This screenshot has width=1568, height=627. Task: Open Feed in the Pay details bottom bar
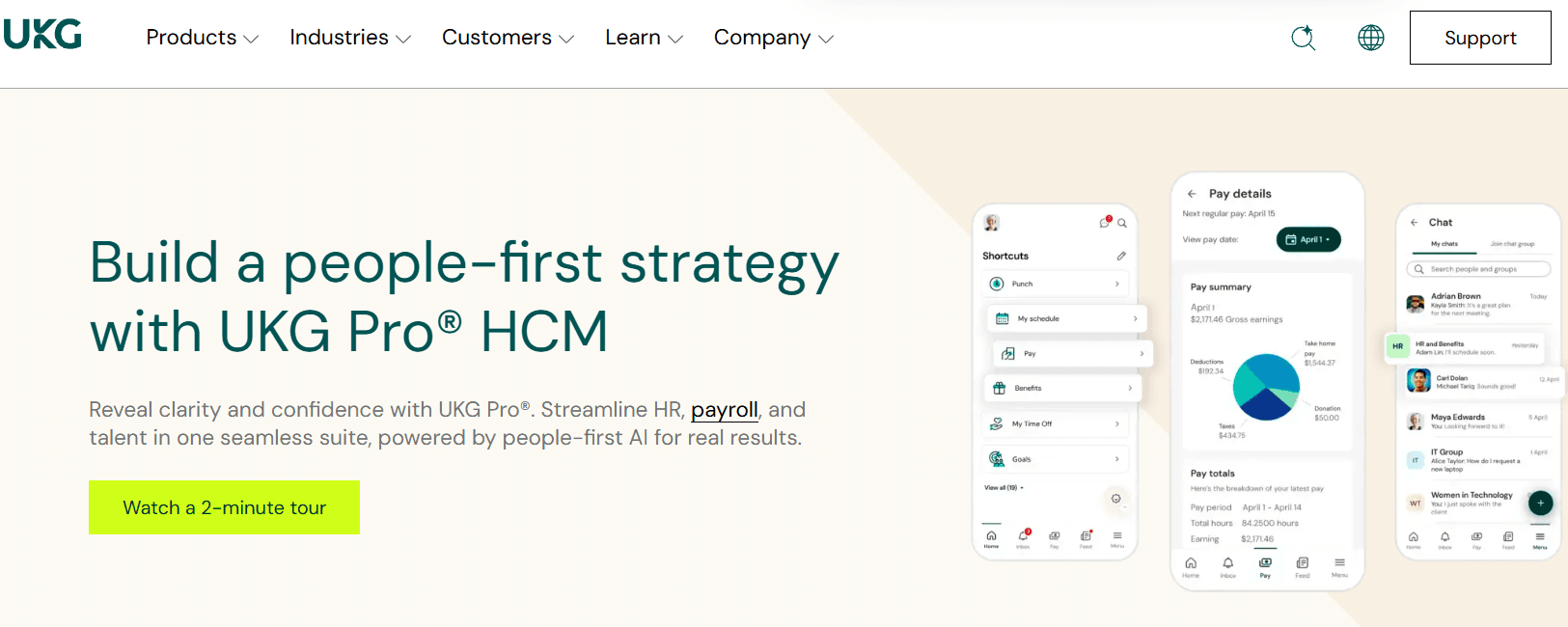point(1303,567)
